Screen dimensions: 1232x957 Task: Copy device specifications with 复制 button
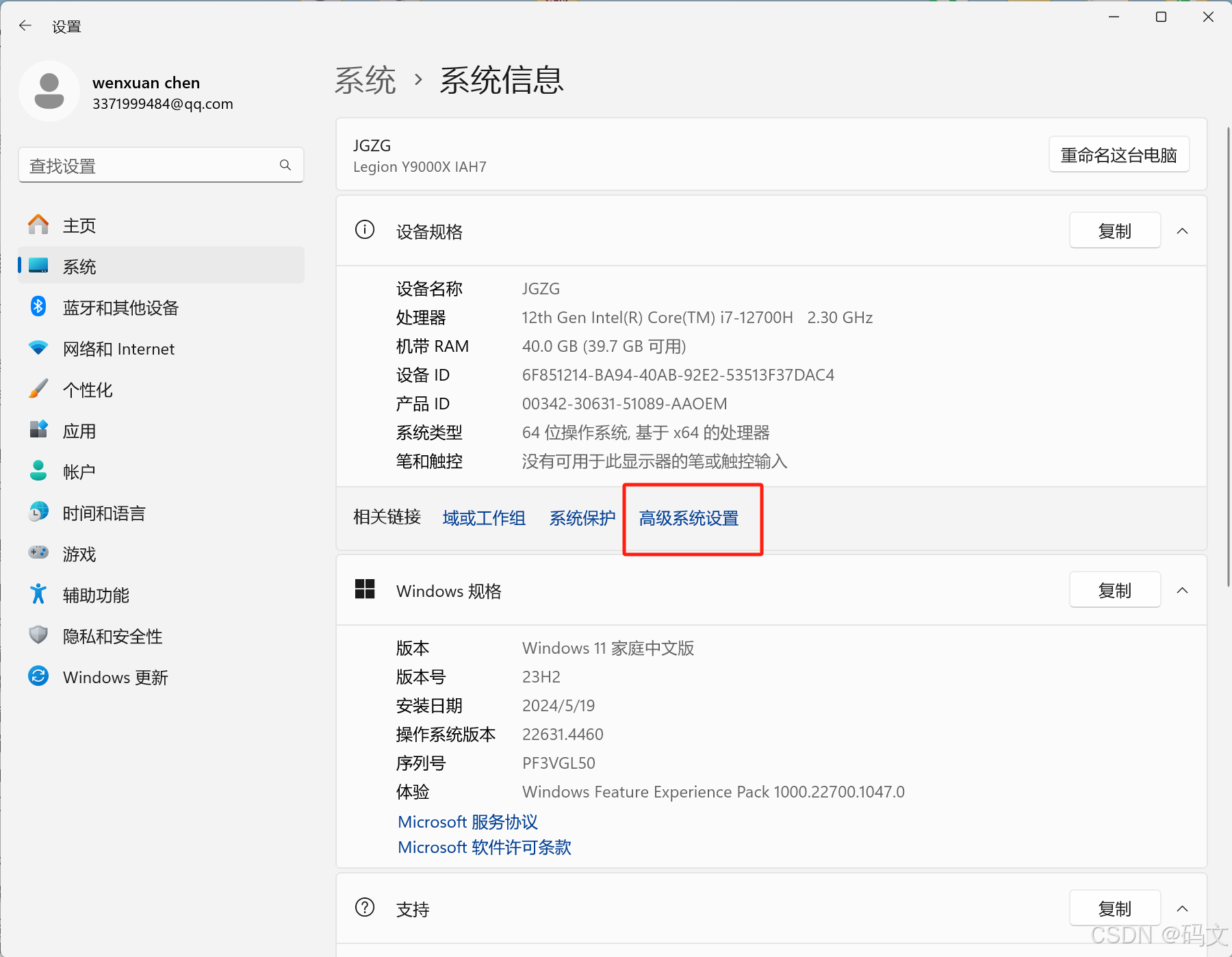coord(1115,231)
